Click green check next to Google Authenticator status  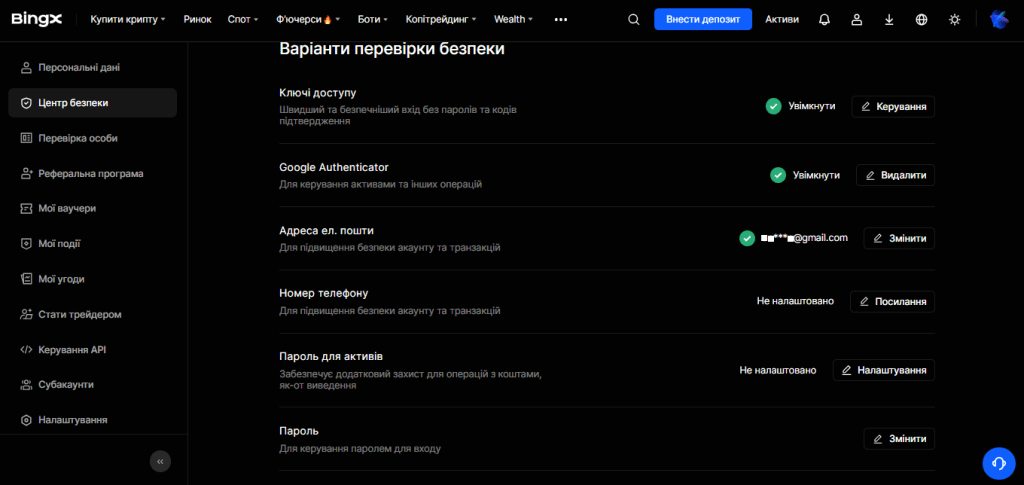click(x=778, y=175)
